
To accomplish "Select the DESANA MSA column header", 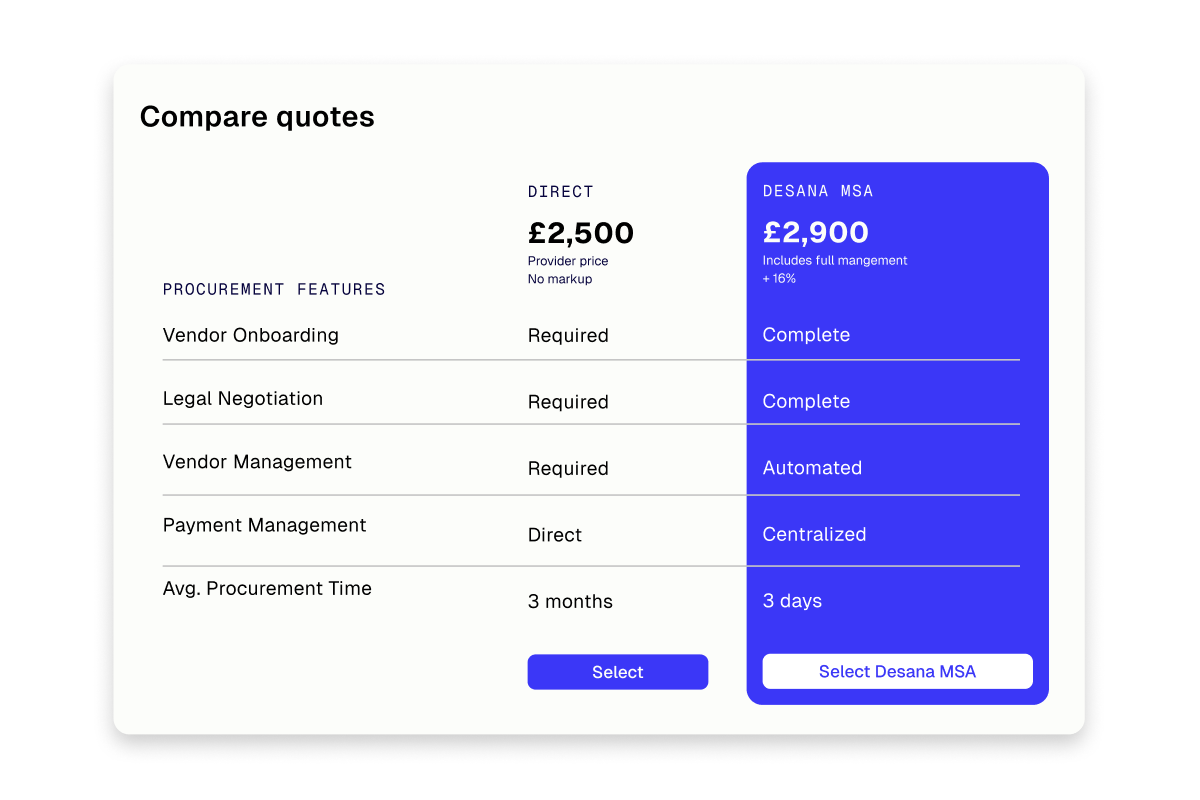I will 818,191.
